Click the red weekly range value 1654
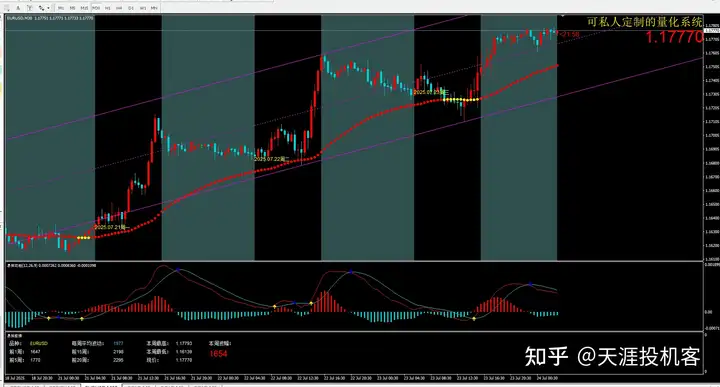Image resolution: width=720 pixels, height=387 pixels. 218,353
